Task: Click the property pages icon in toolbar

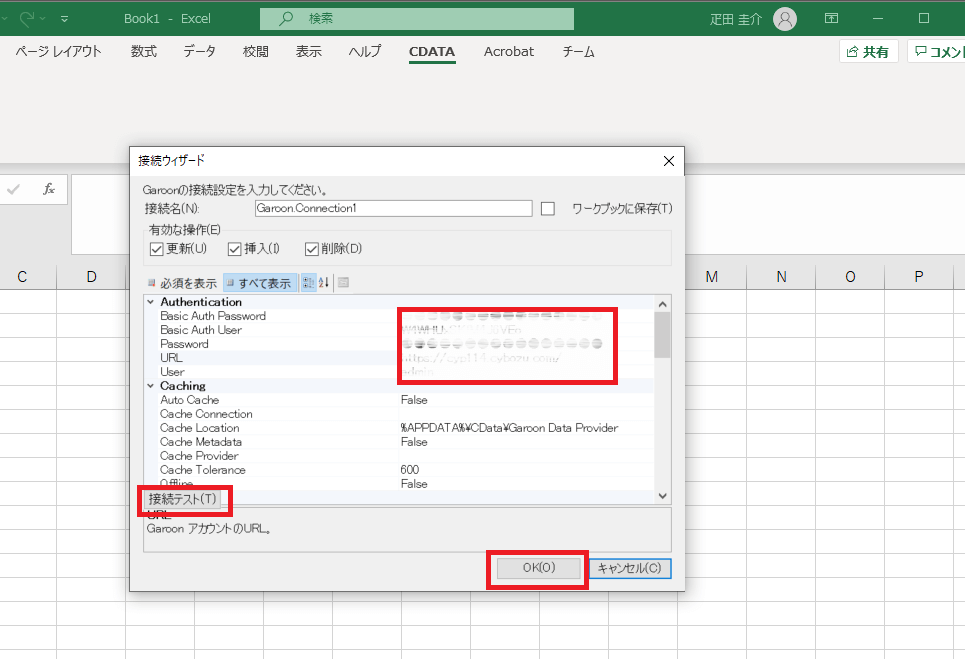Action: tap(343, 283)
